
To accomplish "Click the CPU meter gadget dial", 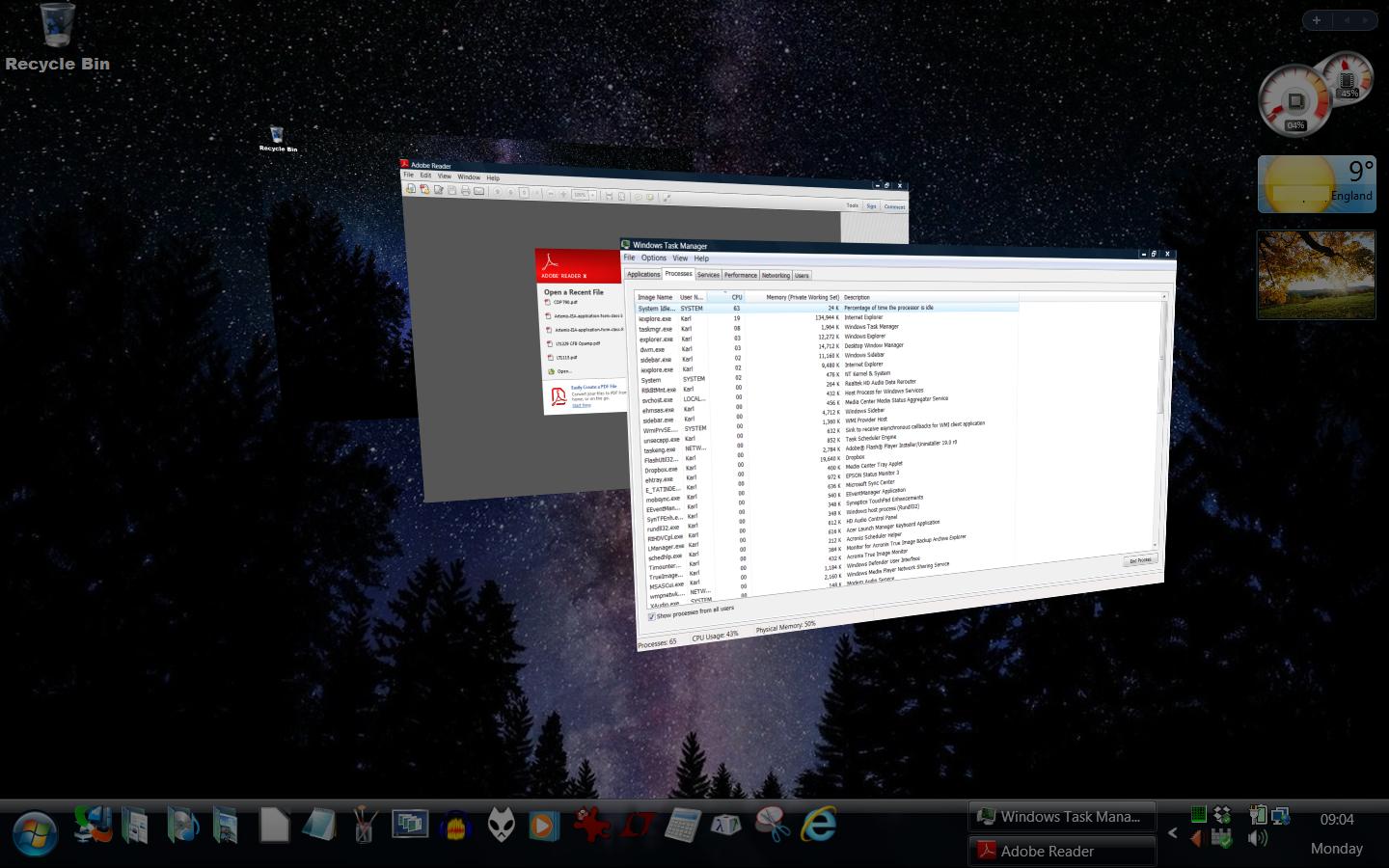I will (x=1295, y=100).
